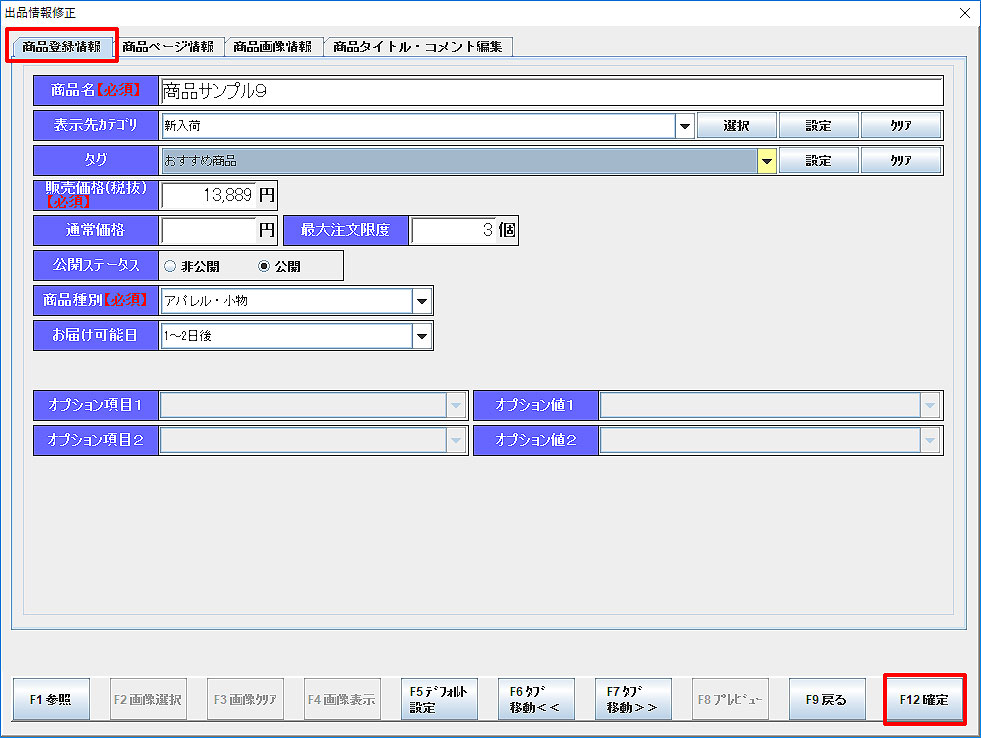Screen dimensions: 981x738
Task: Expand the 表示先カテゴリ dropdown arrow
Action: pyautogui.click(x=685, y=126)
